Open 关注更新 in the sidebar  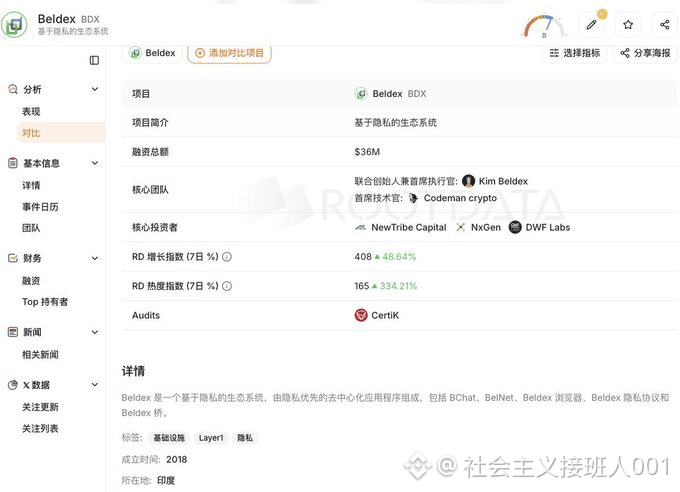[x=40, y=407]
